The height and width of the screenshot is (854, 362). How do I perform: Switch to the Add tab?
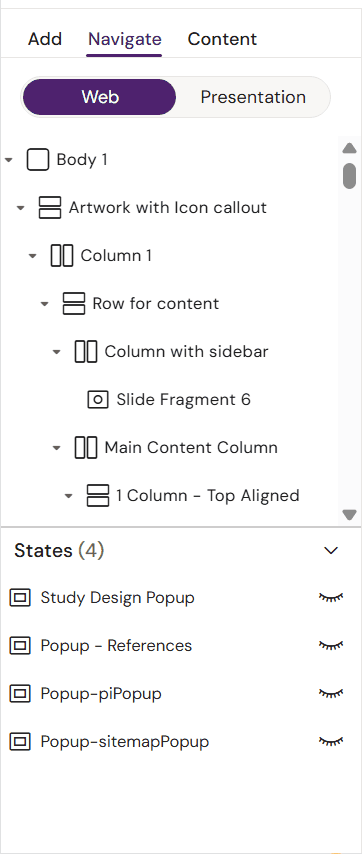coord(45,39)
